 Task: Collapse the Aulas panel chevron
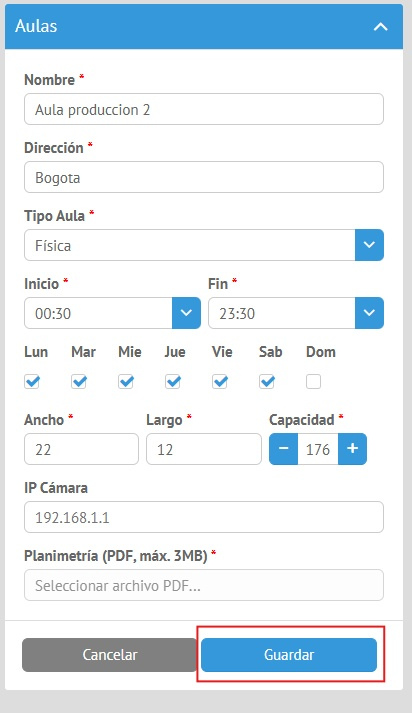381,26
